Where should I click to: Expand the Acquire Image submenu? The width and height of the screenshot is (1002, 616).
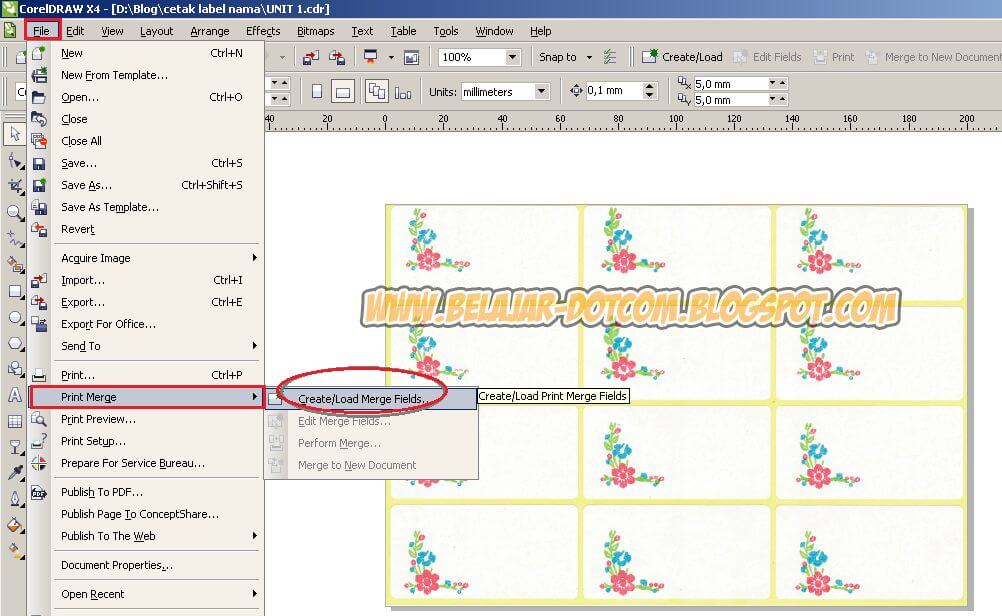pyautogui.click(x=254, y=258)
